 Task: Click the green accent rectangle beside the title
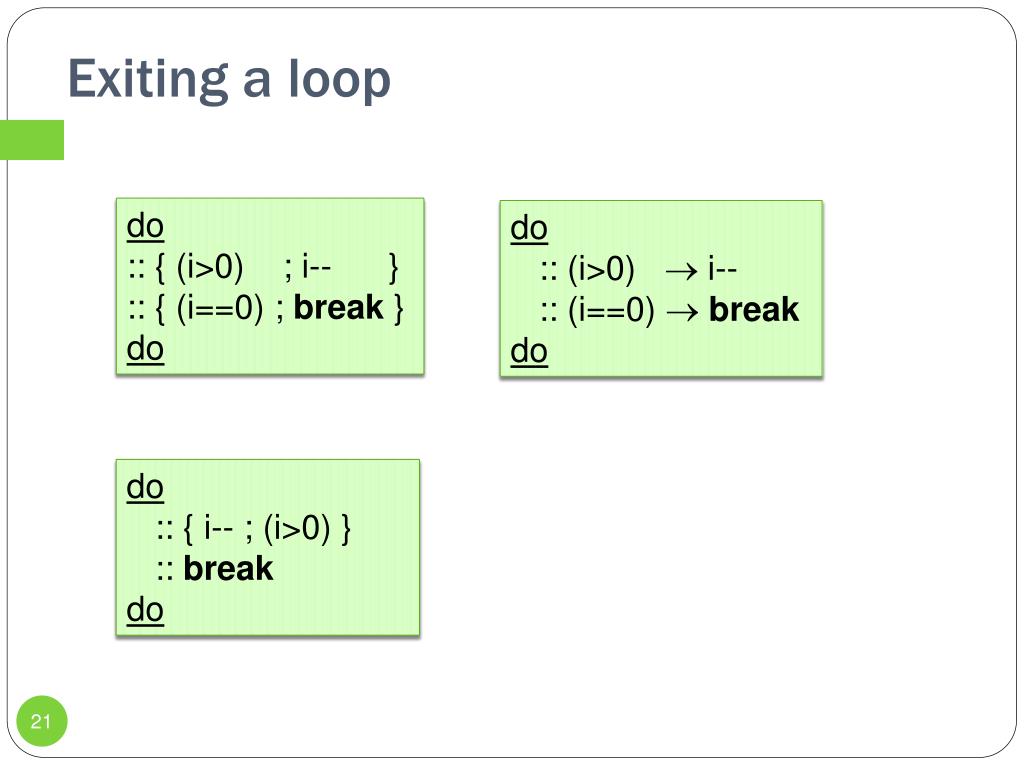[32, 140]
